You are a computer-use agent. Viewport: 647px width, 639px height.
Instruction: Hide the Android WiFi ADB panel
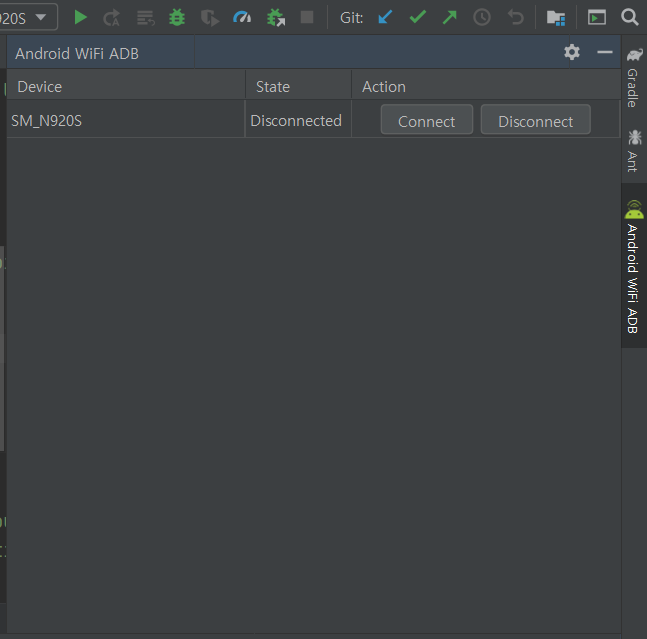click(x=604, y=52)
